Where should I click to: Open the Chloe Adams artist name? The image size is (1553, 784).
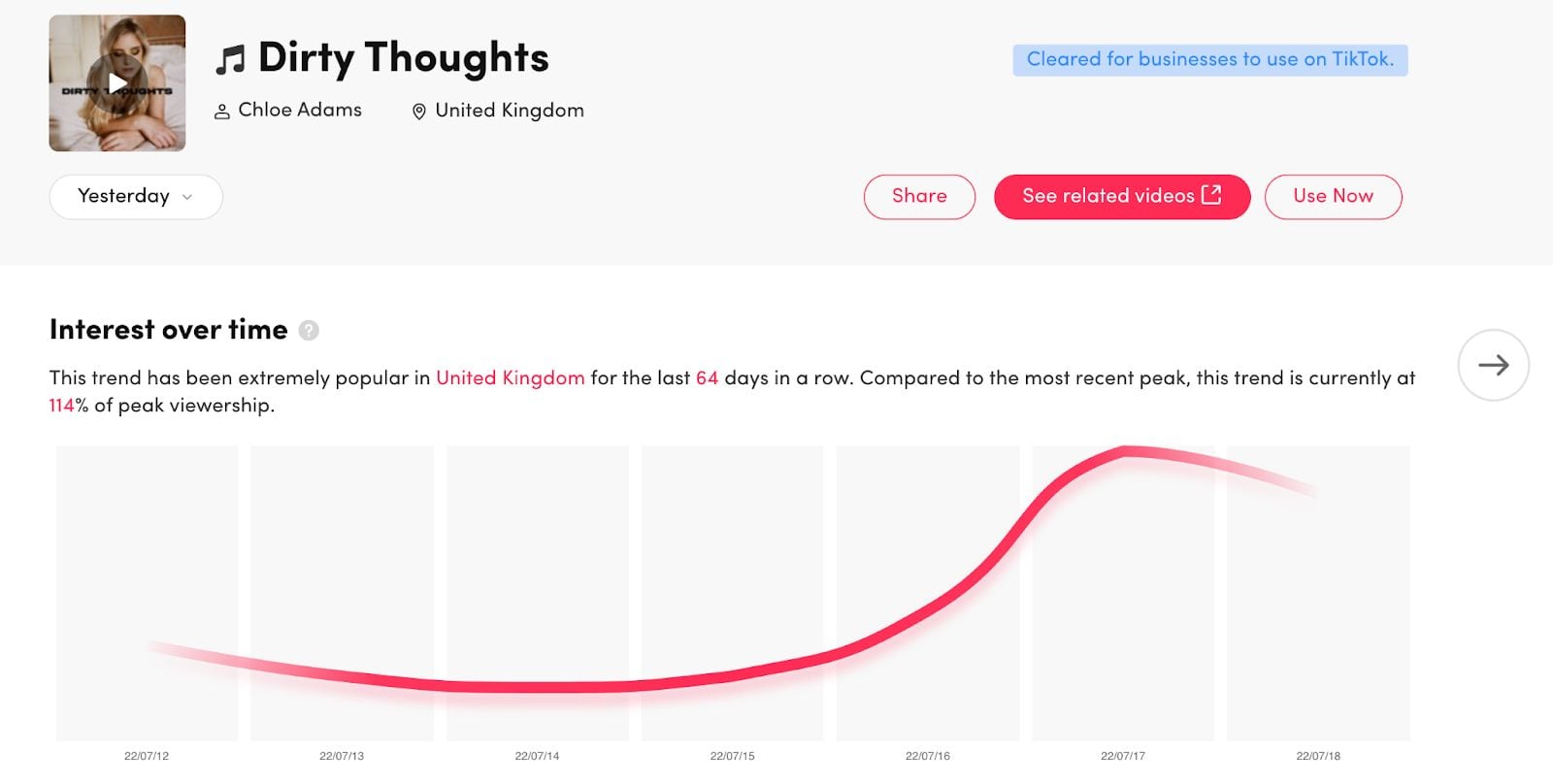(x=300, y=110)
